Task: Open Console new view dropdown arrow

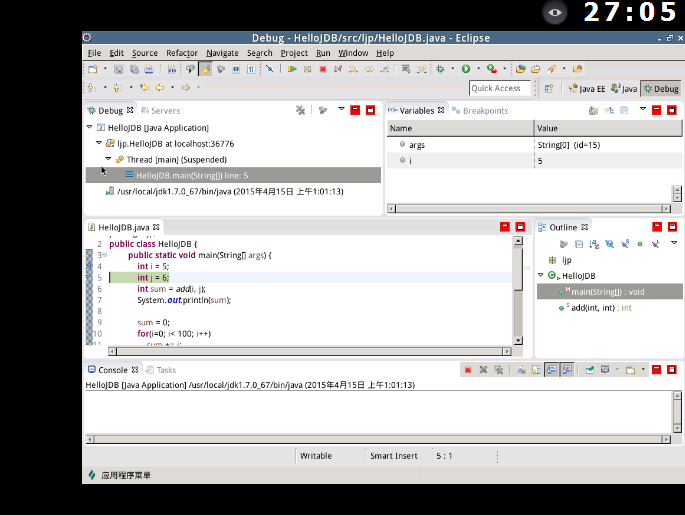Action: (x=643, y=370)
